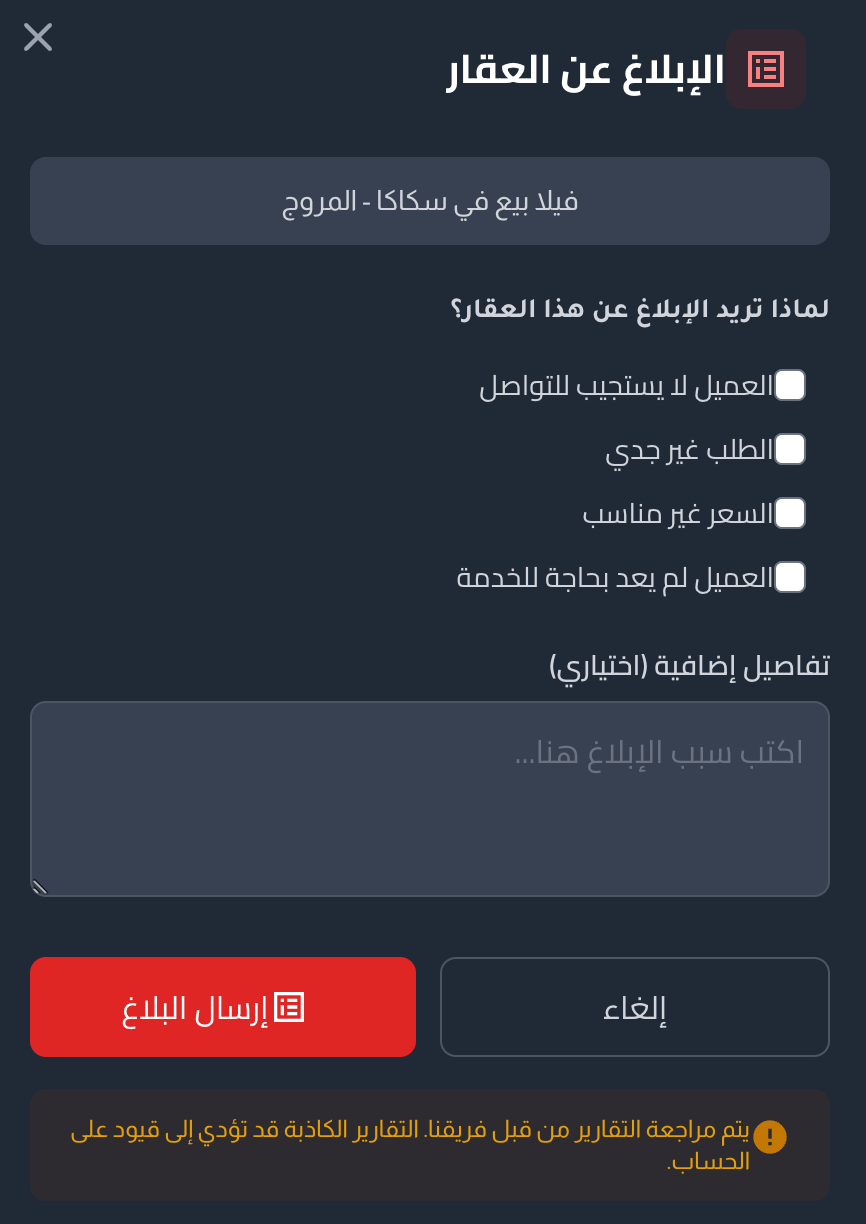
Task: Click the red submit button on the left
Action: click(222, 1007)
